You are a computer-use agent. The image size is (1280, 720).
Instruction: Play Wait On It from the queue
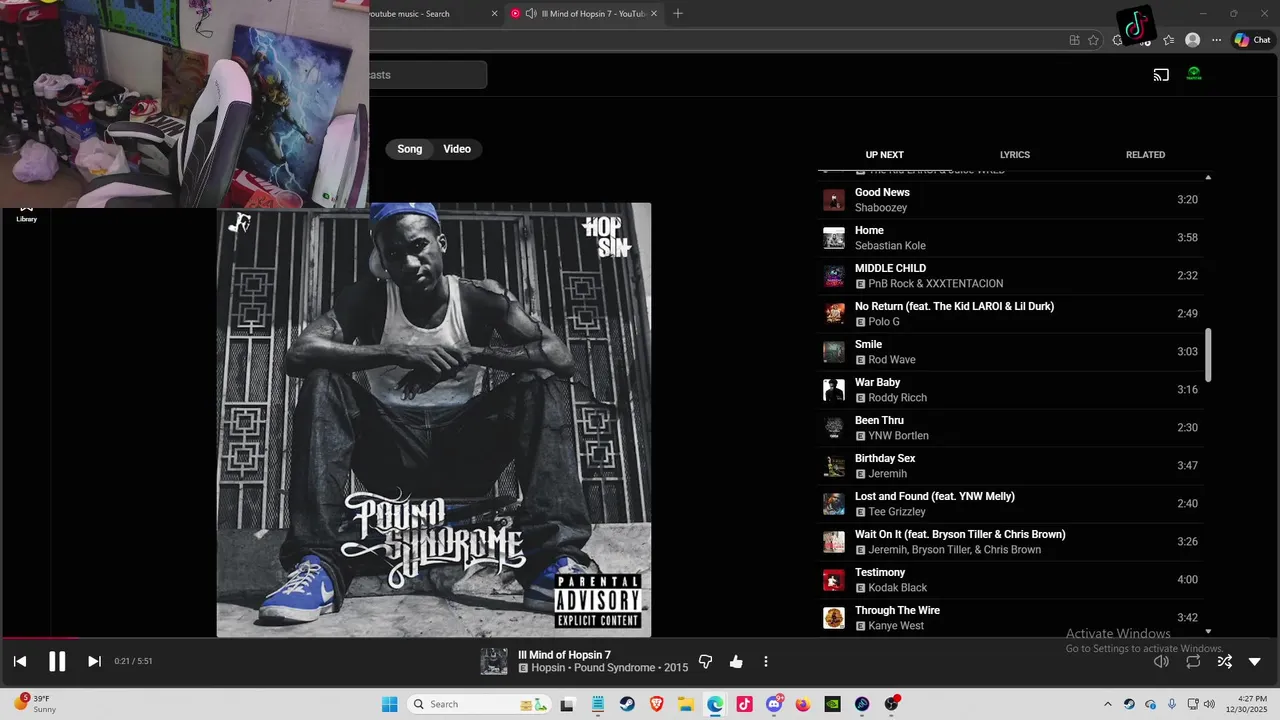pyautogui.click(x=1012, y=542)
